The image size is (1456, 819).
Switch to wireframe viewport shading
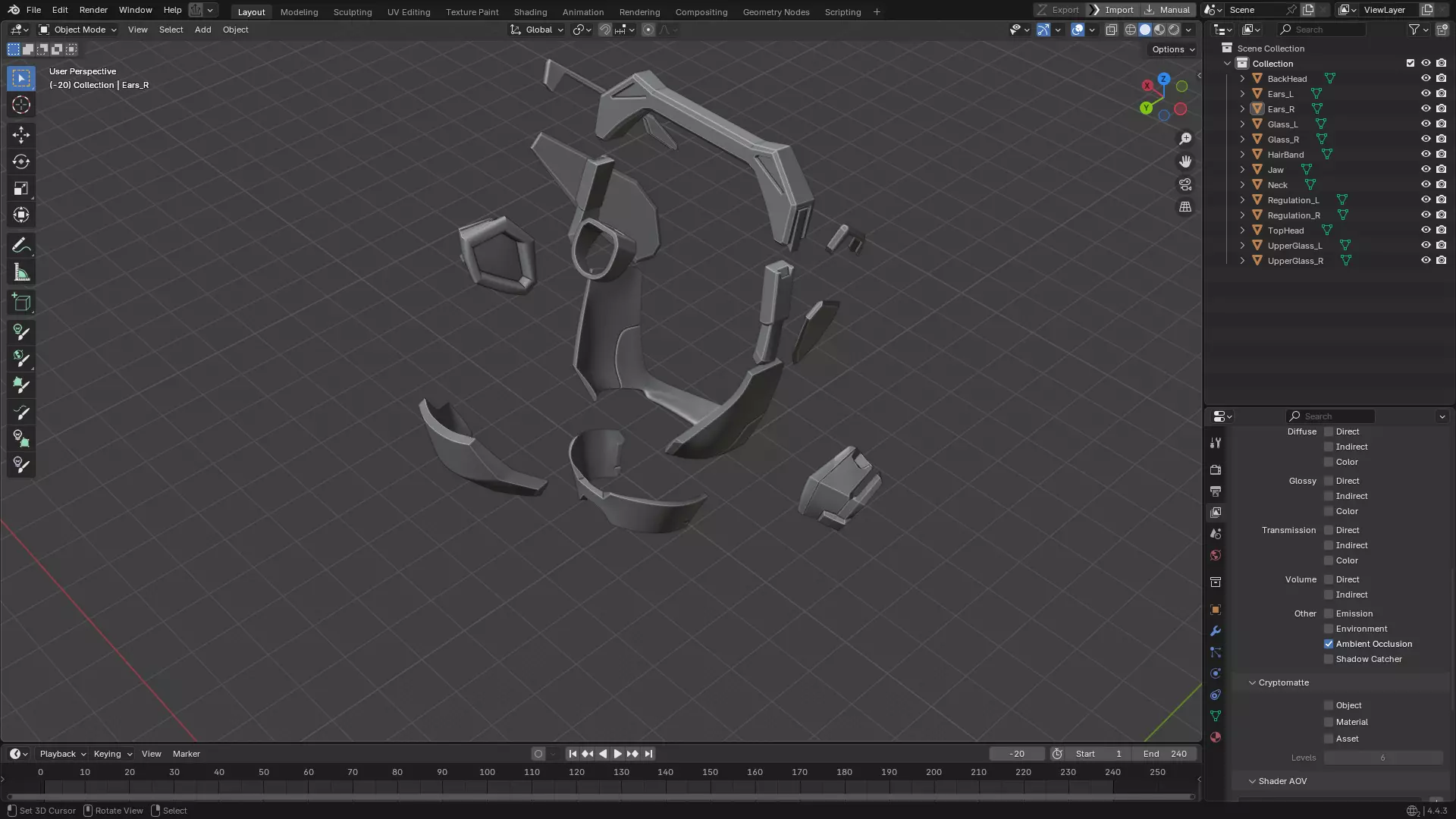click(x=1131, y=30)
